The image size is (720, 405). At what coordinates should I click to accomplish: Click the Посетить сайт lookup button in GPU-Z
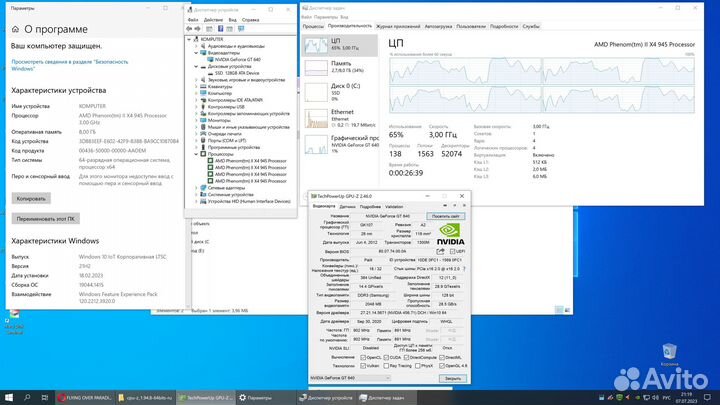[445, 216]
